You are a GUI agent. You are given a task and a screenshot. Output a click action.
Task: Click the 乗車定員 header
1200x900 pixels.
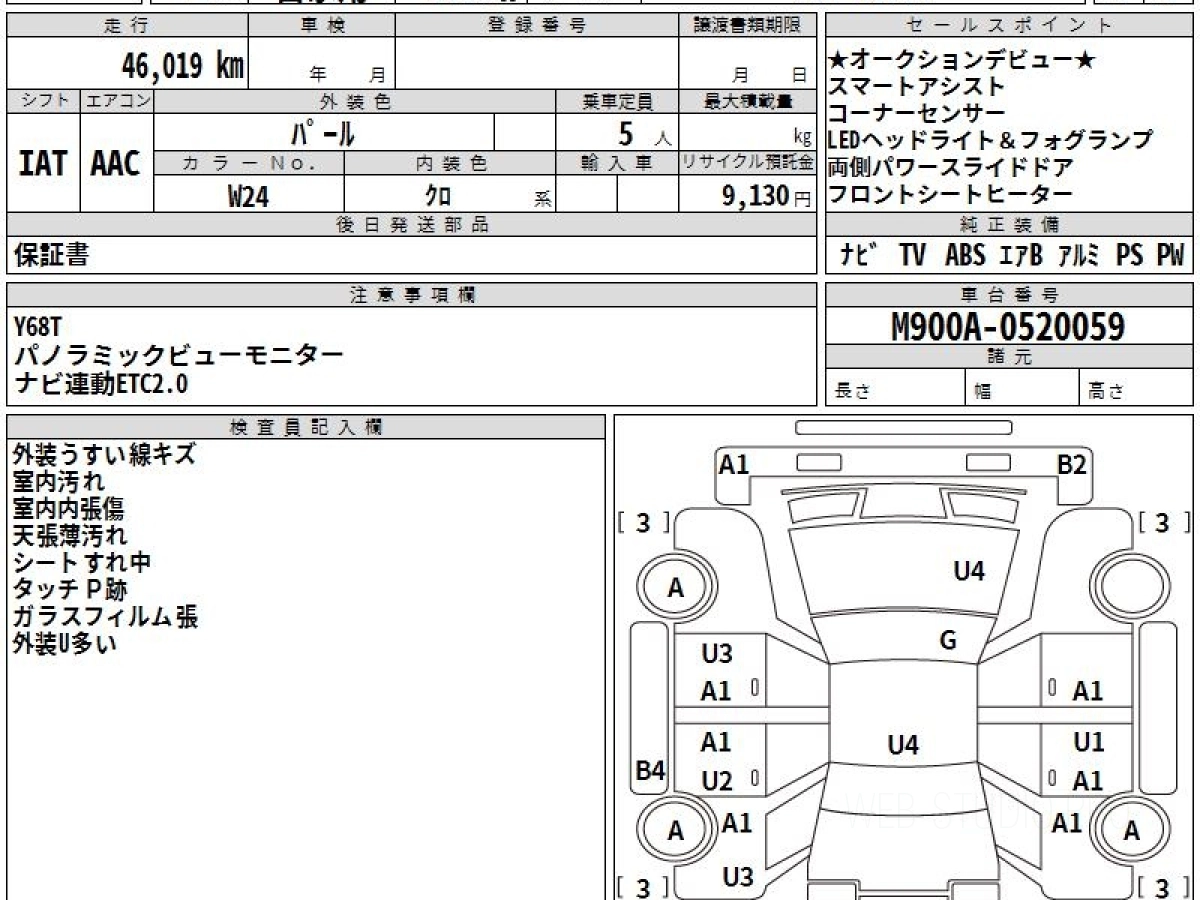pos(617,101)
